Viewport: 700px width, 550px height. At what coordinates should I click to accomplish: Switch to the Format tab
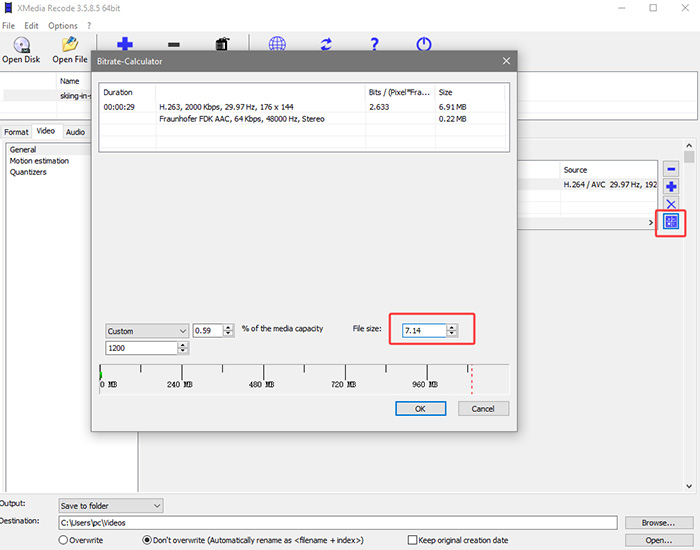16,132
